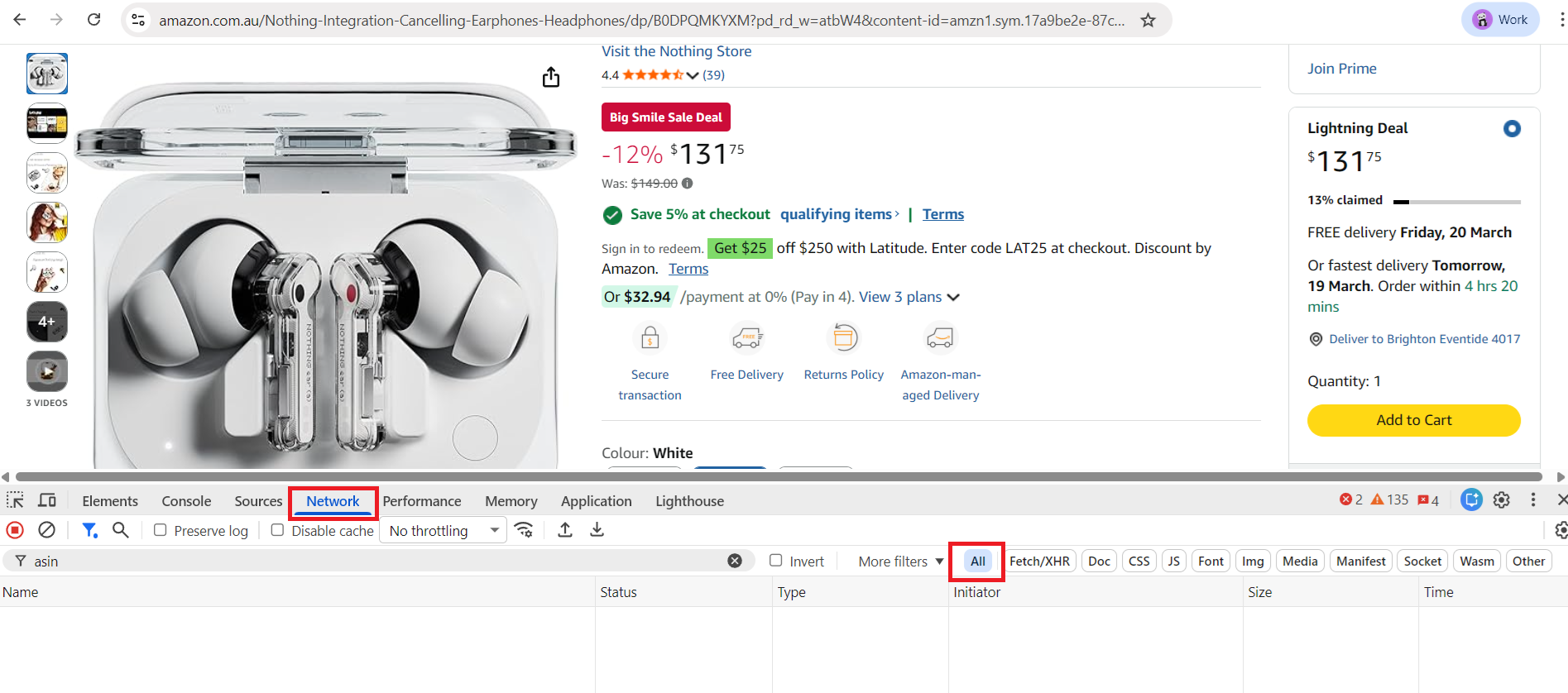
Task: Filter requests by Img type
Action: [1253, 562]
